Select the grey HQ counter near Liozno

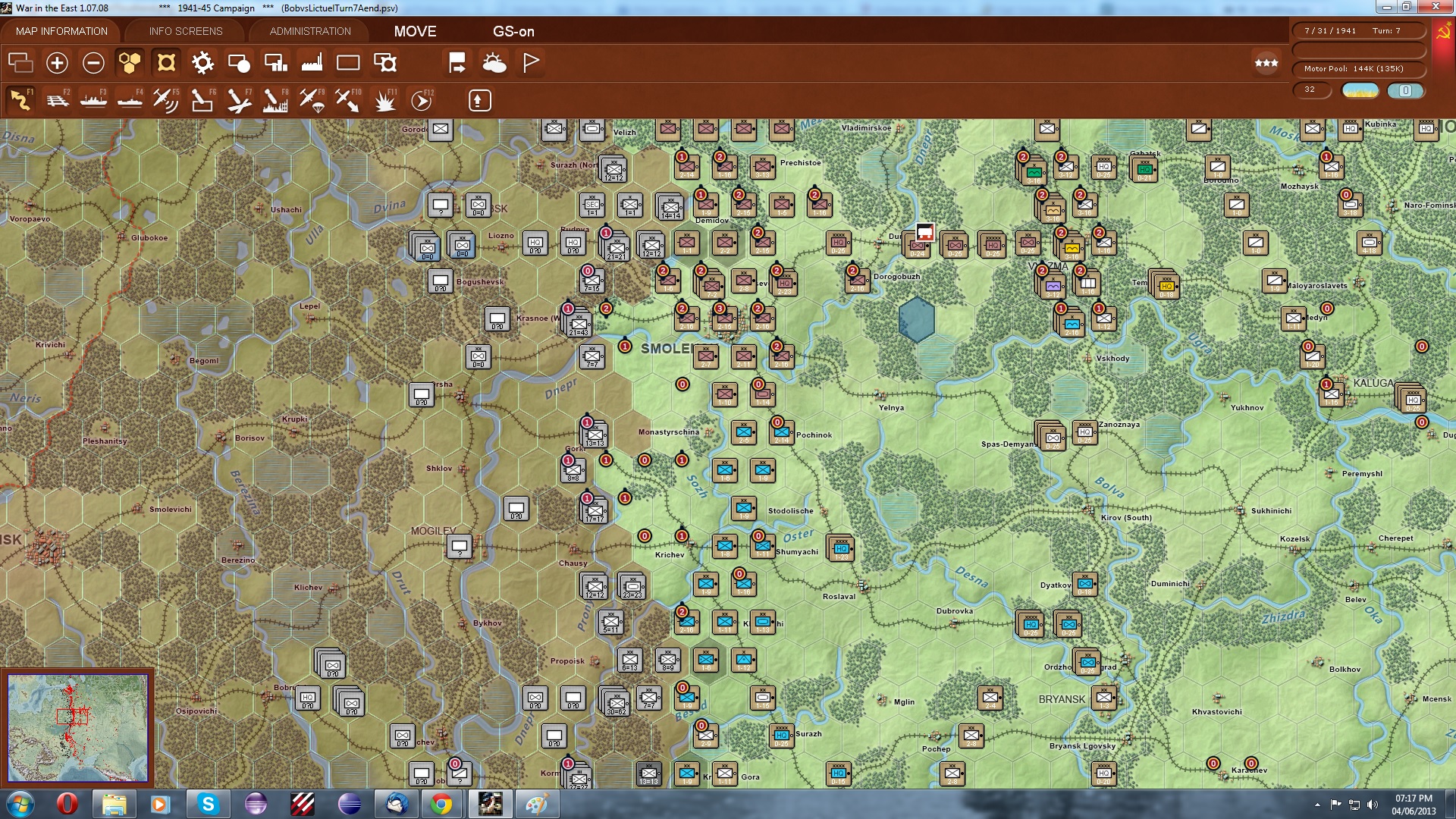[535, 244]
